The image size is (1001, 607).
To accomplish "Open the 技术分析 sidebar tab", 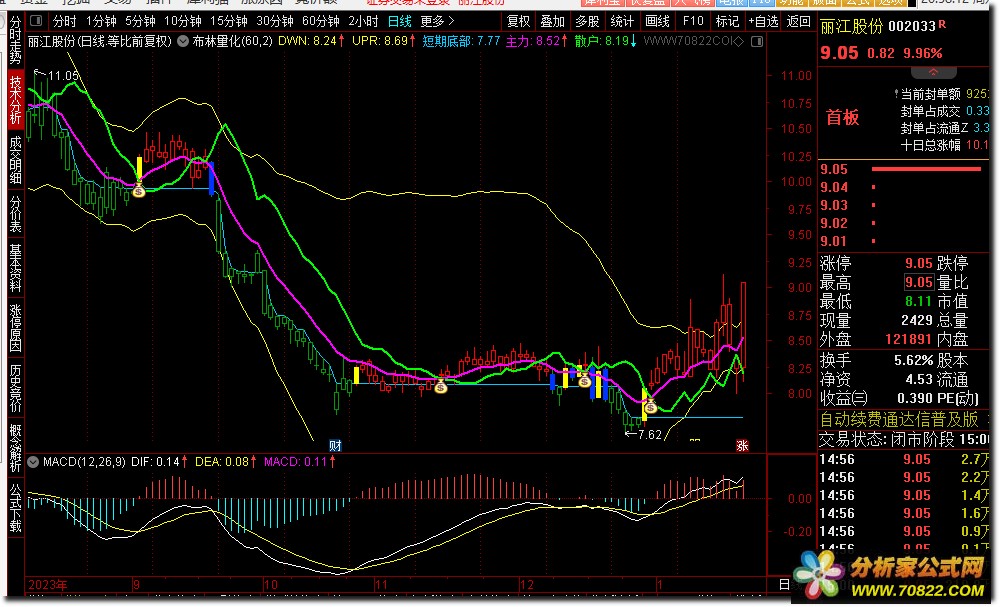I will point(15,100).
